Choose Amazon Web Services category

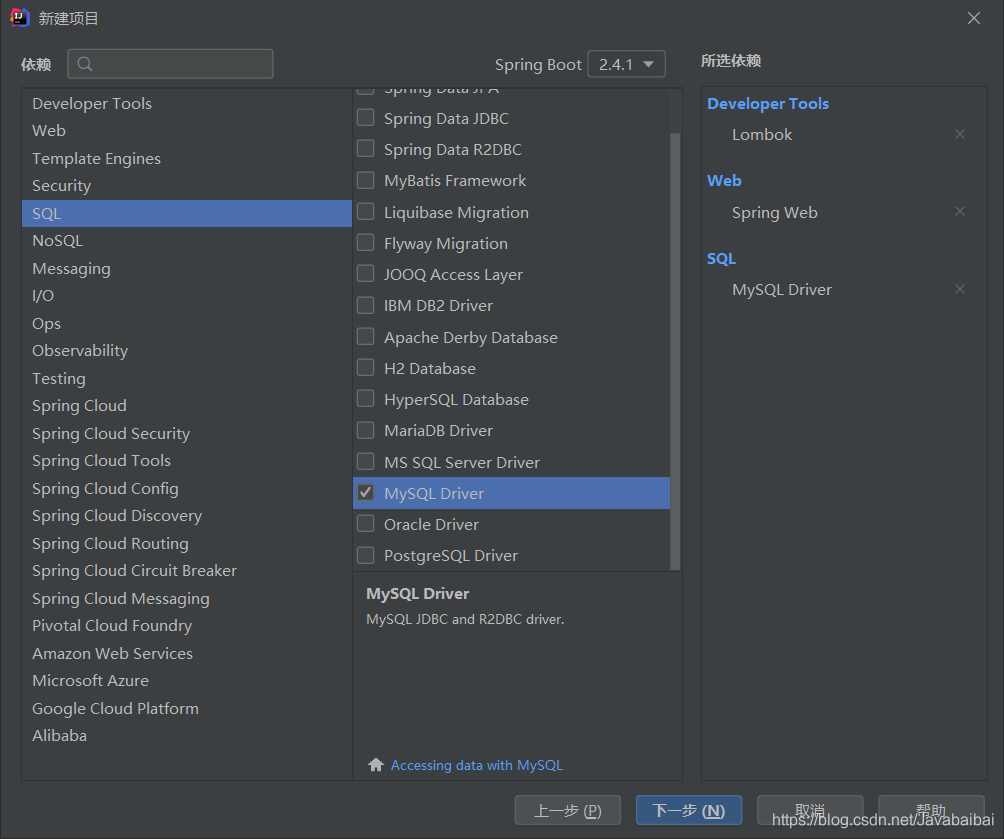tap(186, 654)
